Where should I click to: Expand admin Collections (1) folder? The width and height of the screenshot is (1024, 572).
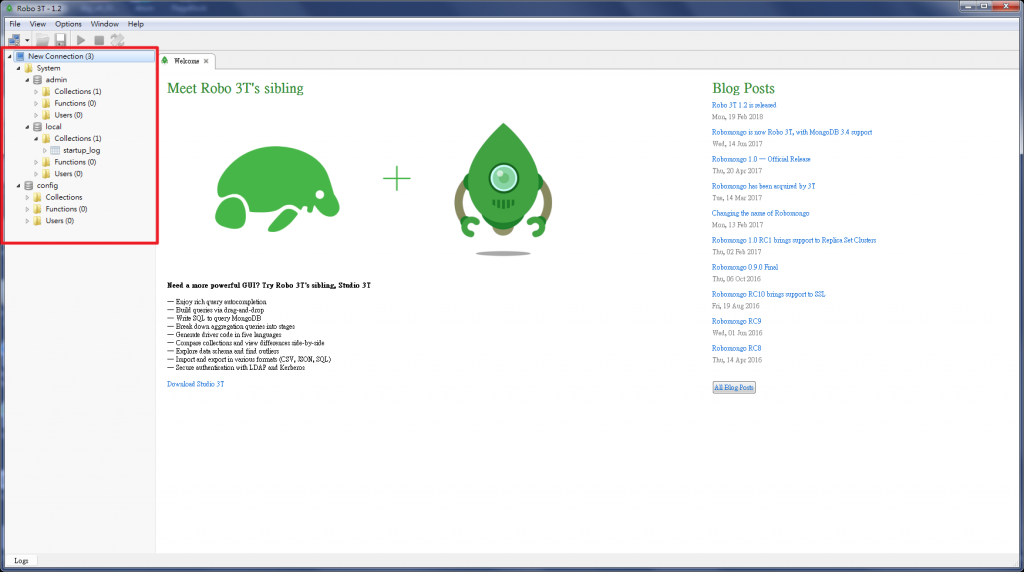point(36,91)
